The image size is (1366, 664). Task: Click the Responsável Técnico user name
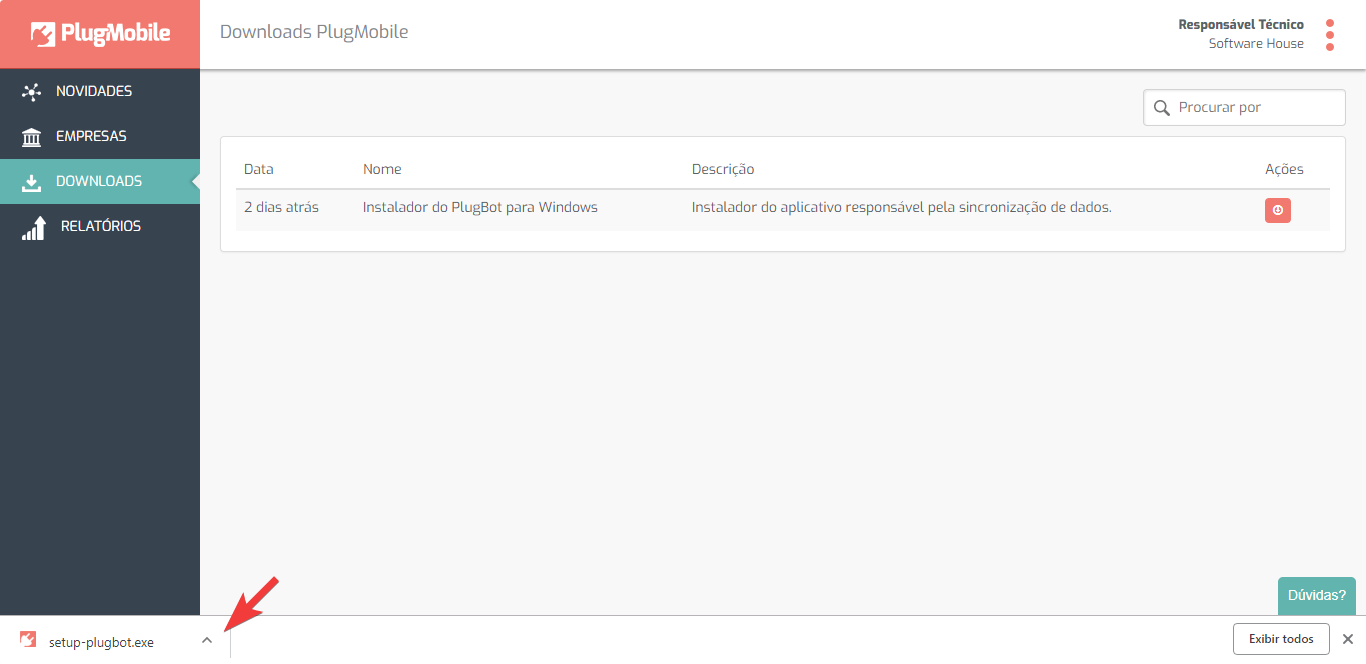tap(1241, 24)
